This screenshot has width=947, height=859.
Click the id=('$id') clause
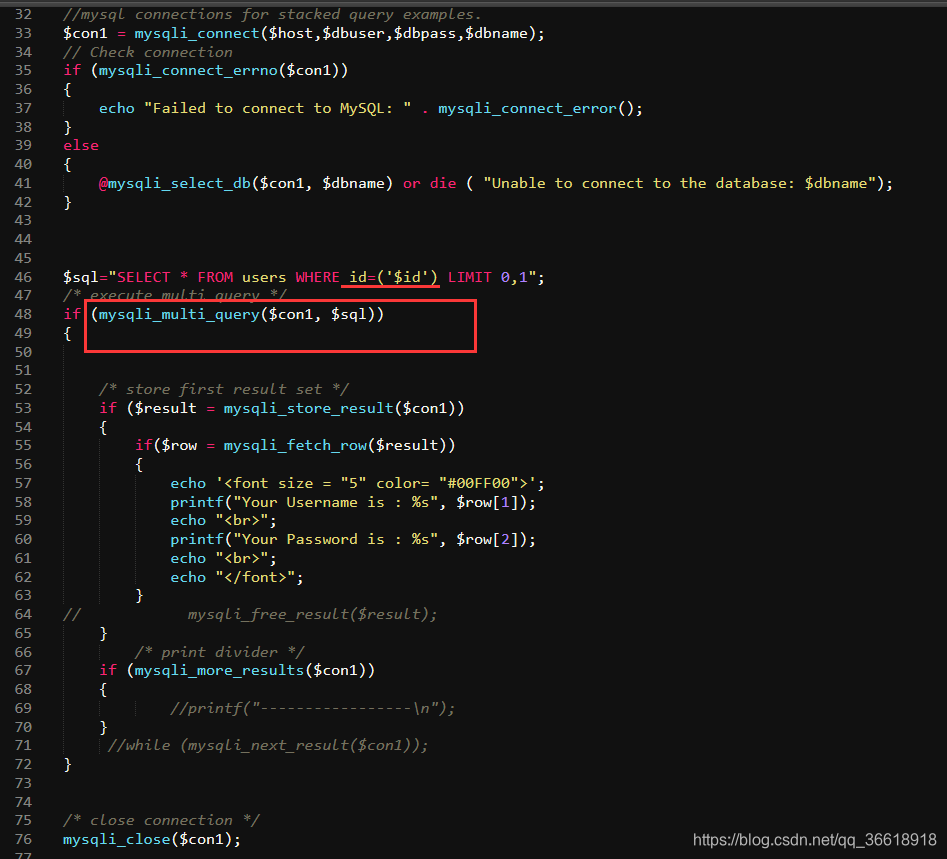393,277
